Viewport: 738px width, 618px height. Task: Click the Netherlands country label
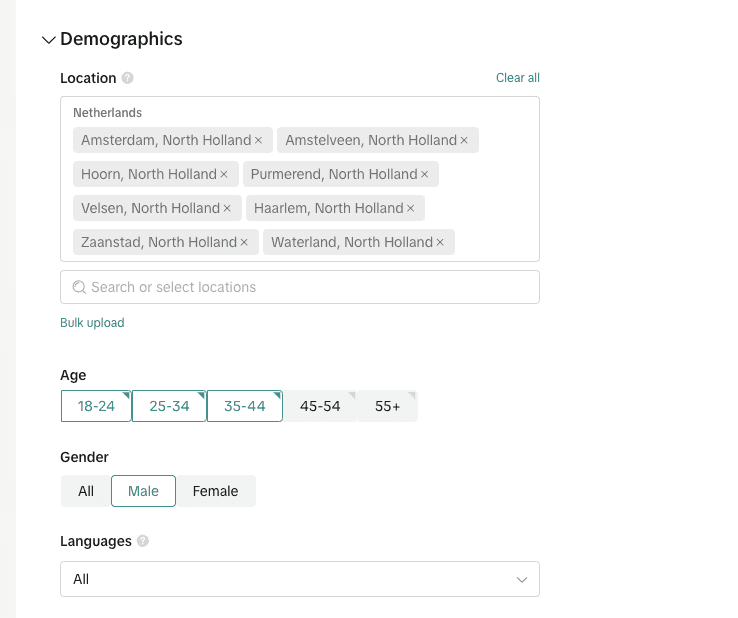point(107,112)
